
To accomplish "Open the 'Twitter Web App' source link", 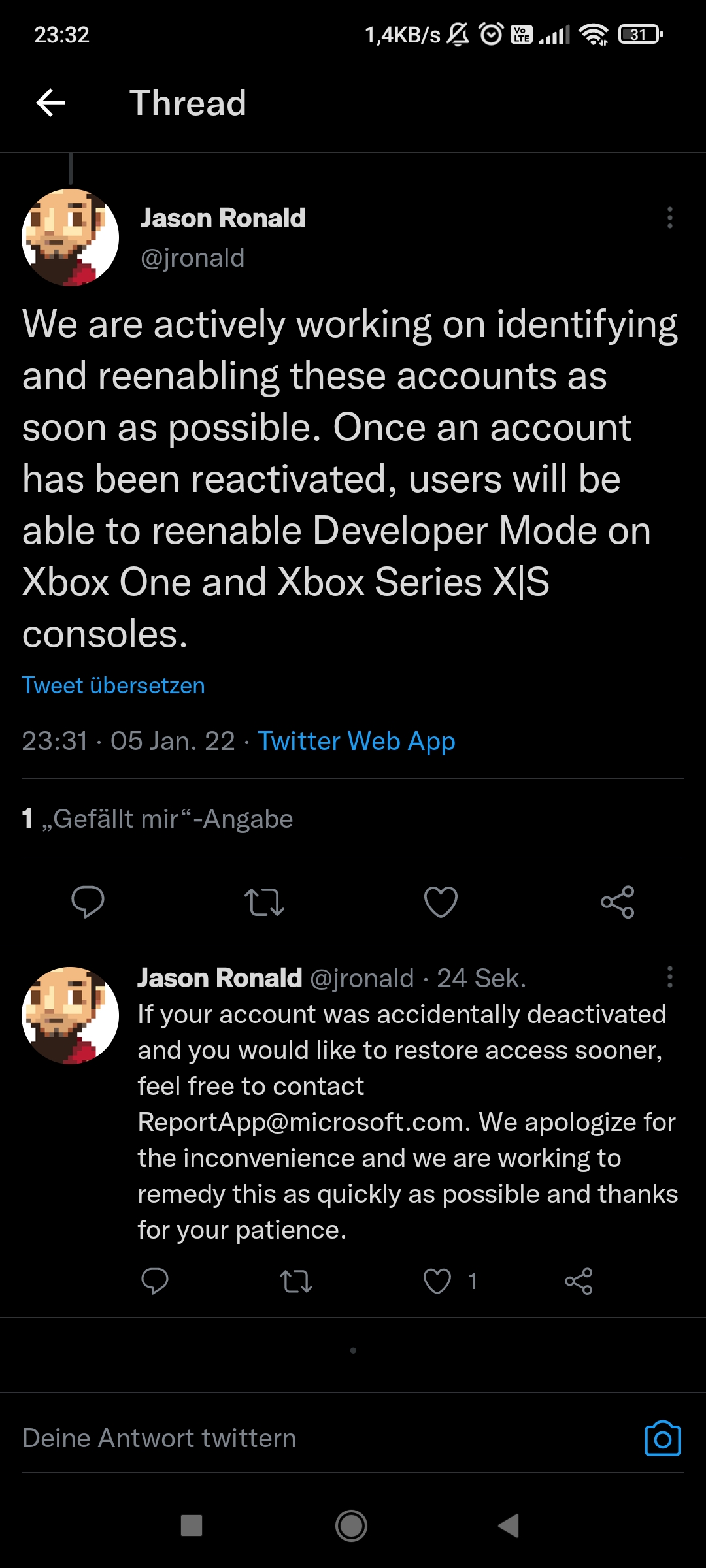I will click(x=356, y=741).
